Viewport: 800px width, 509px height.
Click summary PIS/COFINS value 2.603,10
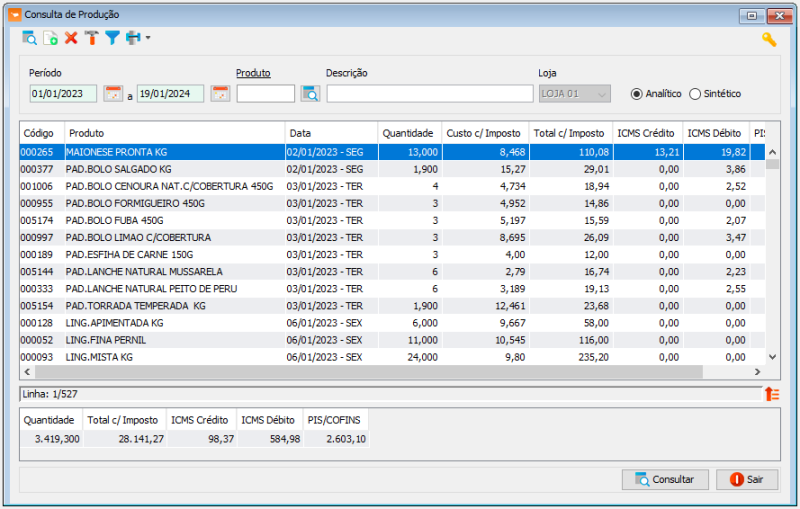click(x=346, y=439)
